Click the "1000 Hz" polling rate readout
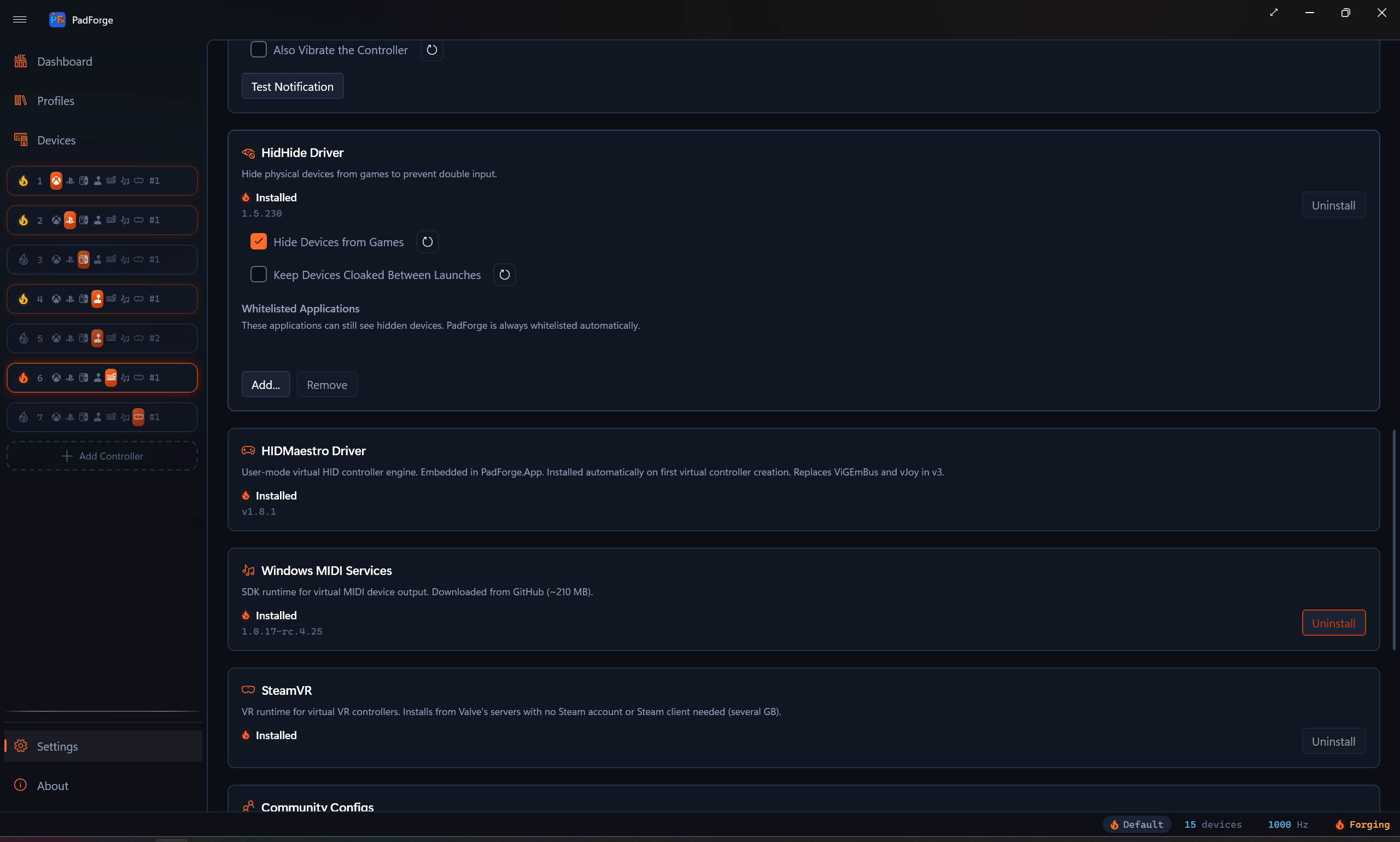This screenshot has height=842, width=1400. click(x=1288, y=824)
